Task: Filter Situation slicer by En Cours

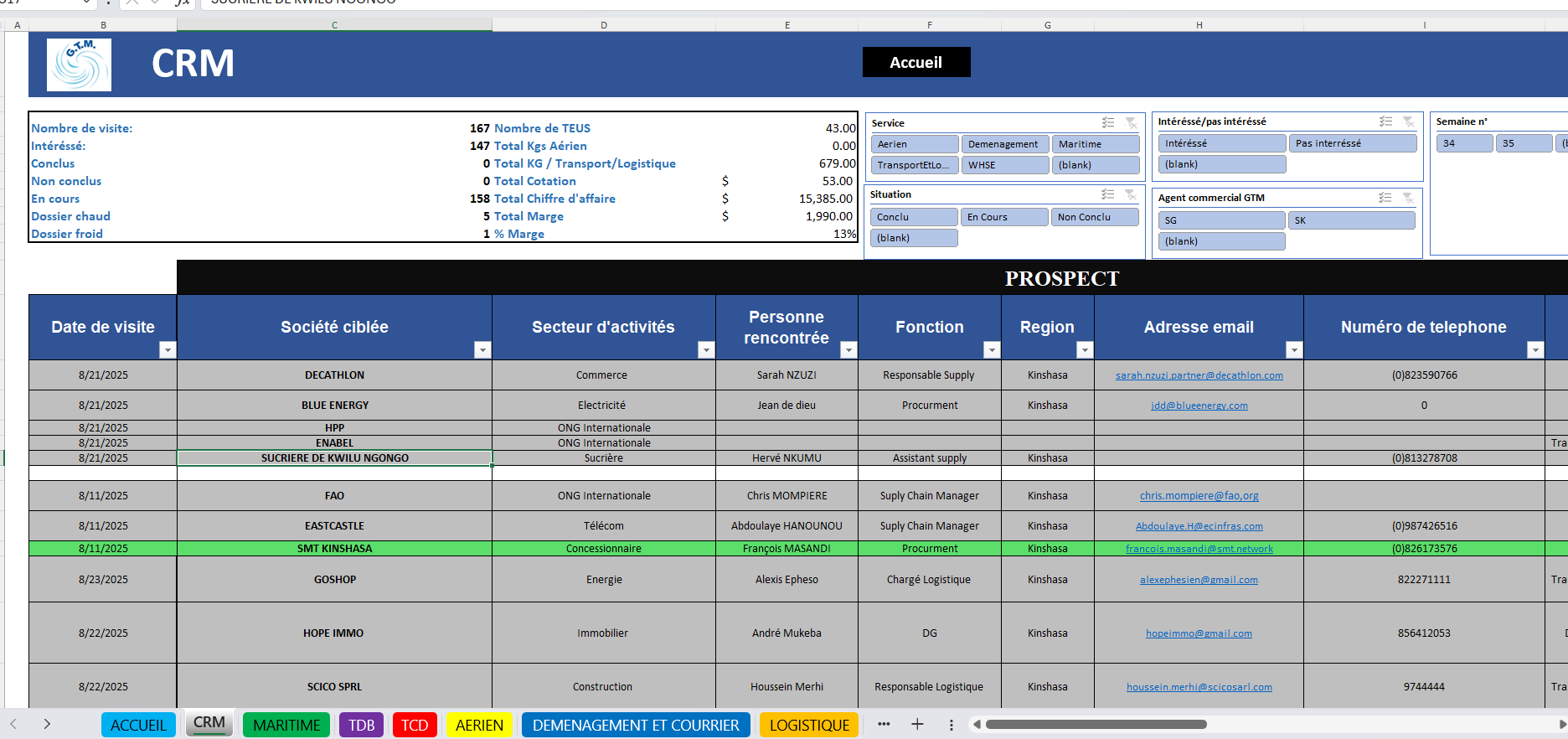Action: click(1003, 217)
